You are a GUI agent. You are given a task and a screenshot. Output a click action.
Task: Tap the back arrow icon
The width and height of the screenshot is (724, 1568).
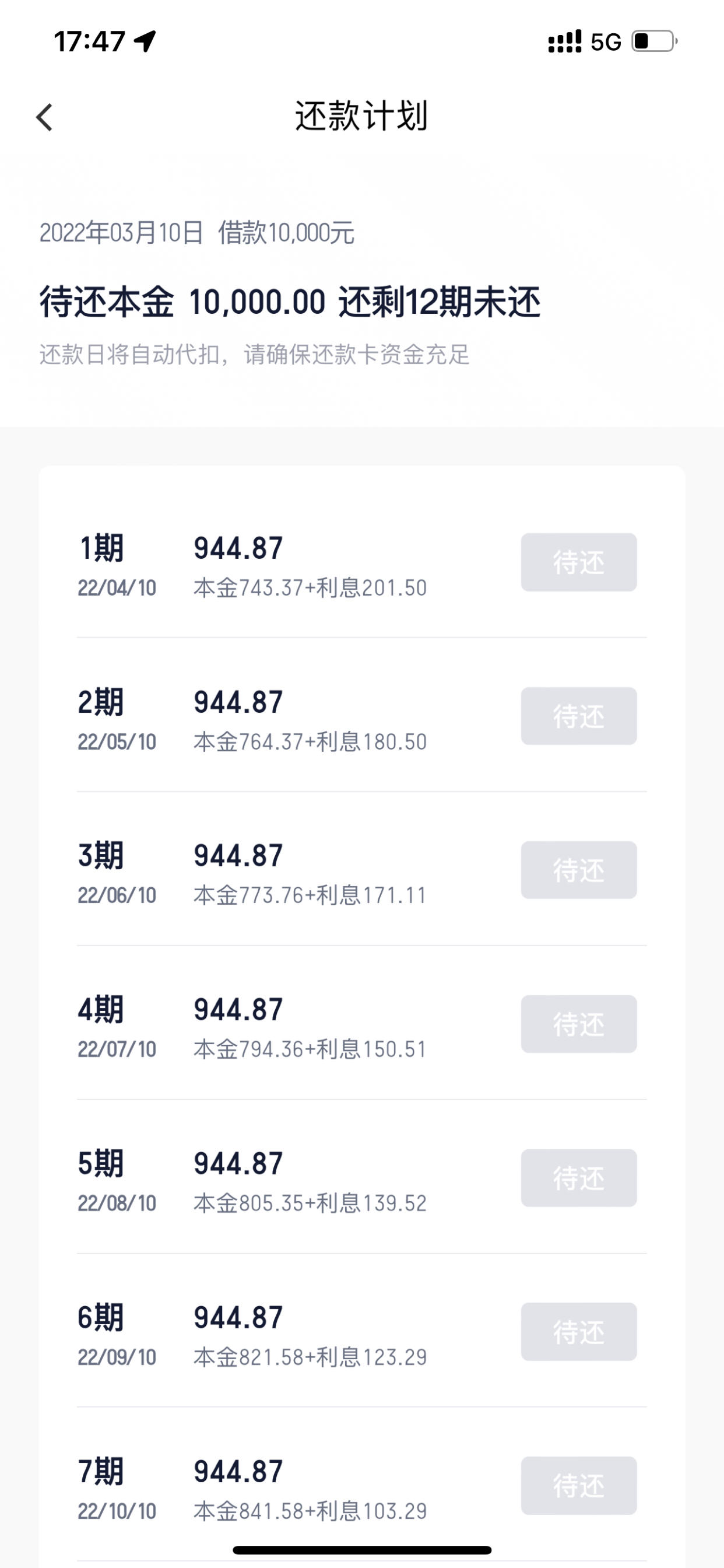(44, 117)
